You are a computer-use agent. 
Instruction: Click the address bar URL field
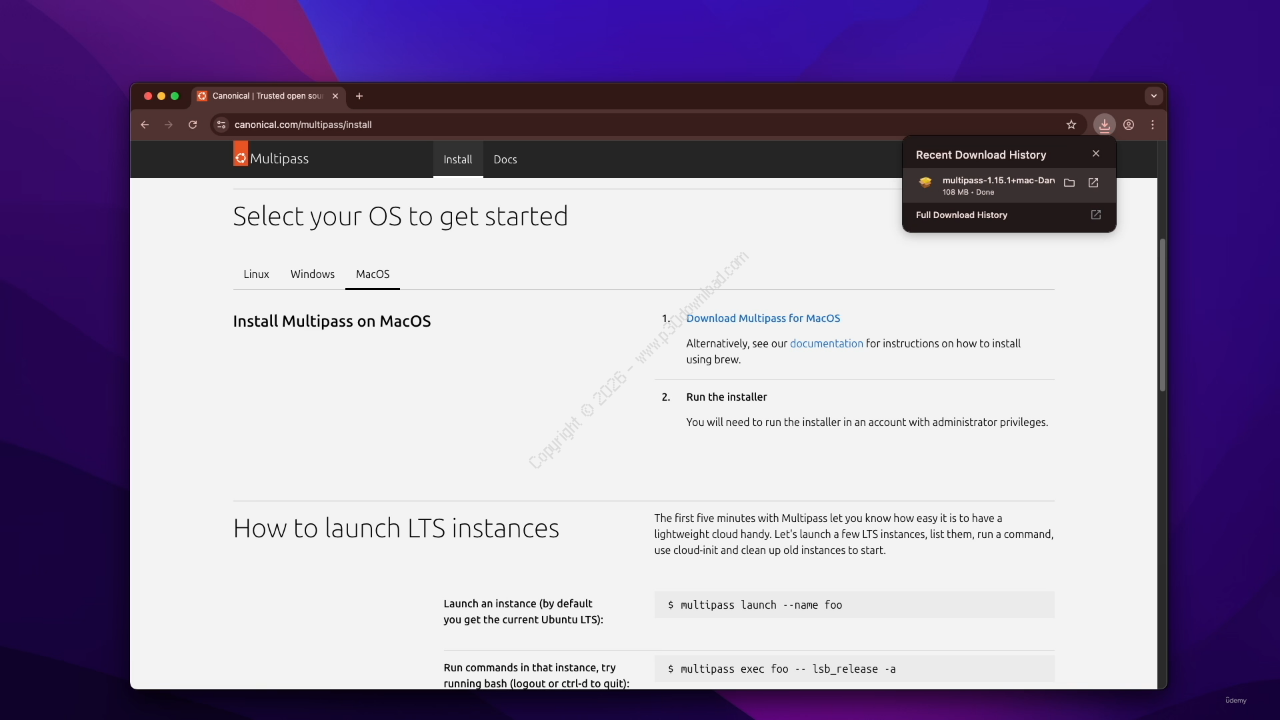point(640,125)
